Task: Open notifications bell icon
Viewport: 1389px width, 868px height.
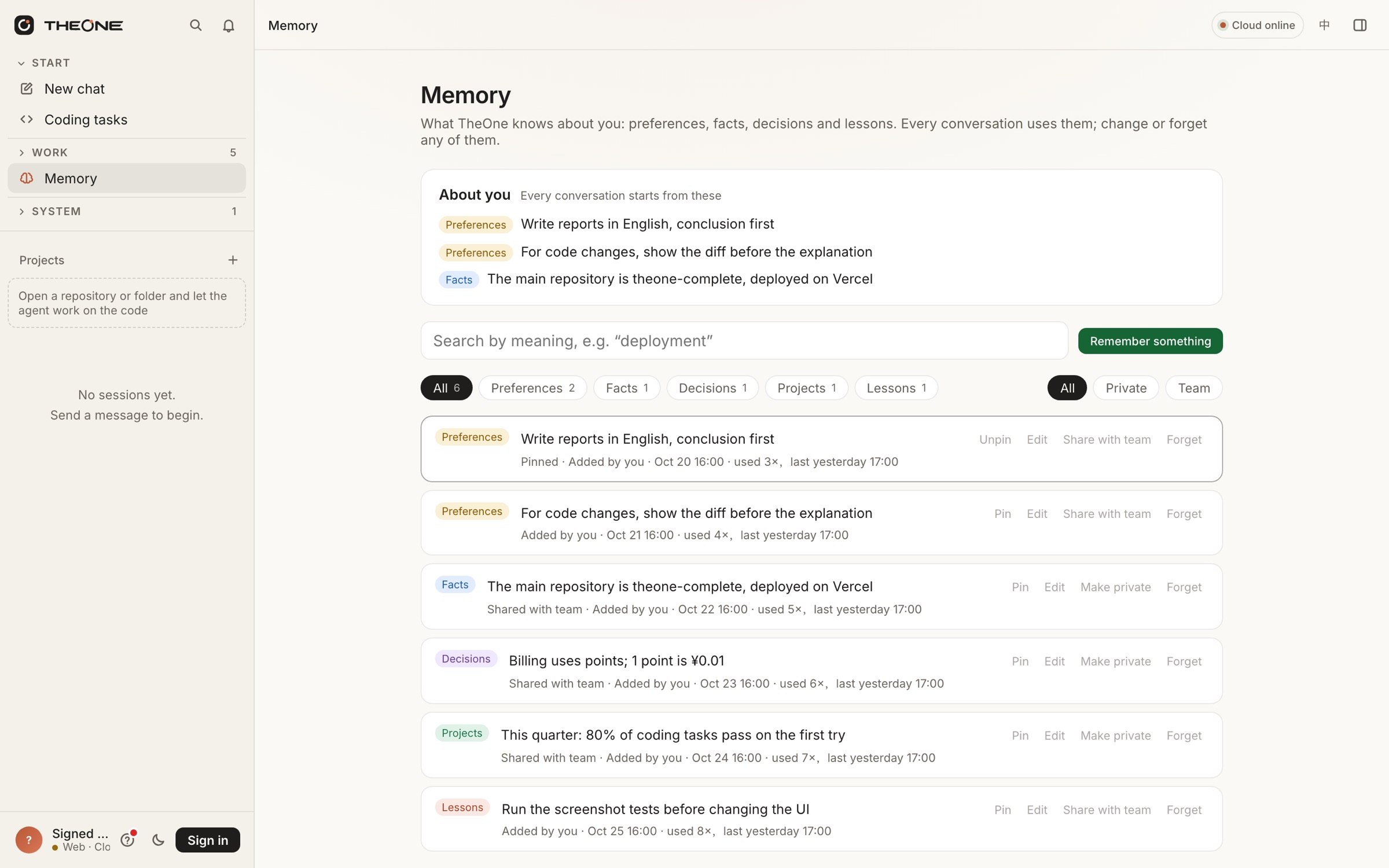Action: tap(229, 25)
